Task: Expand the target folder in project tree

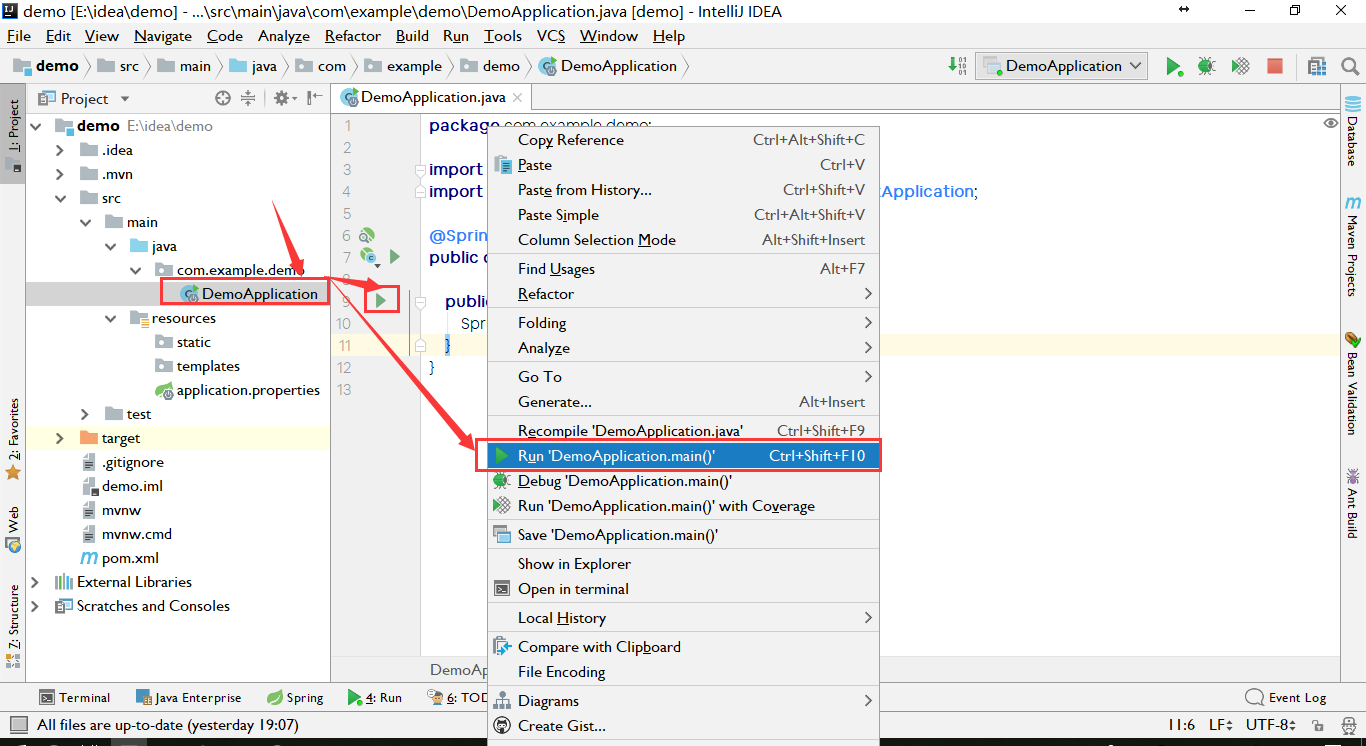Action: click(x=60, y=438)
